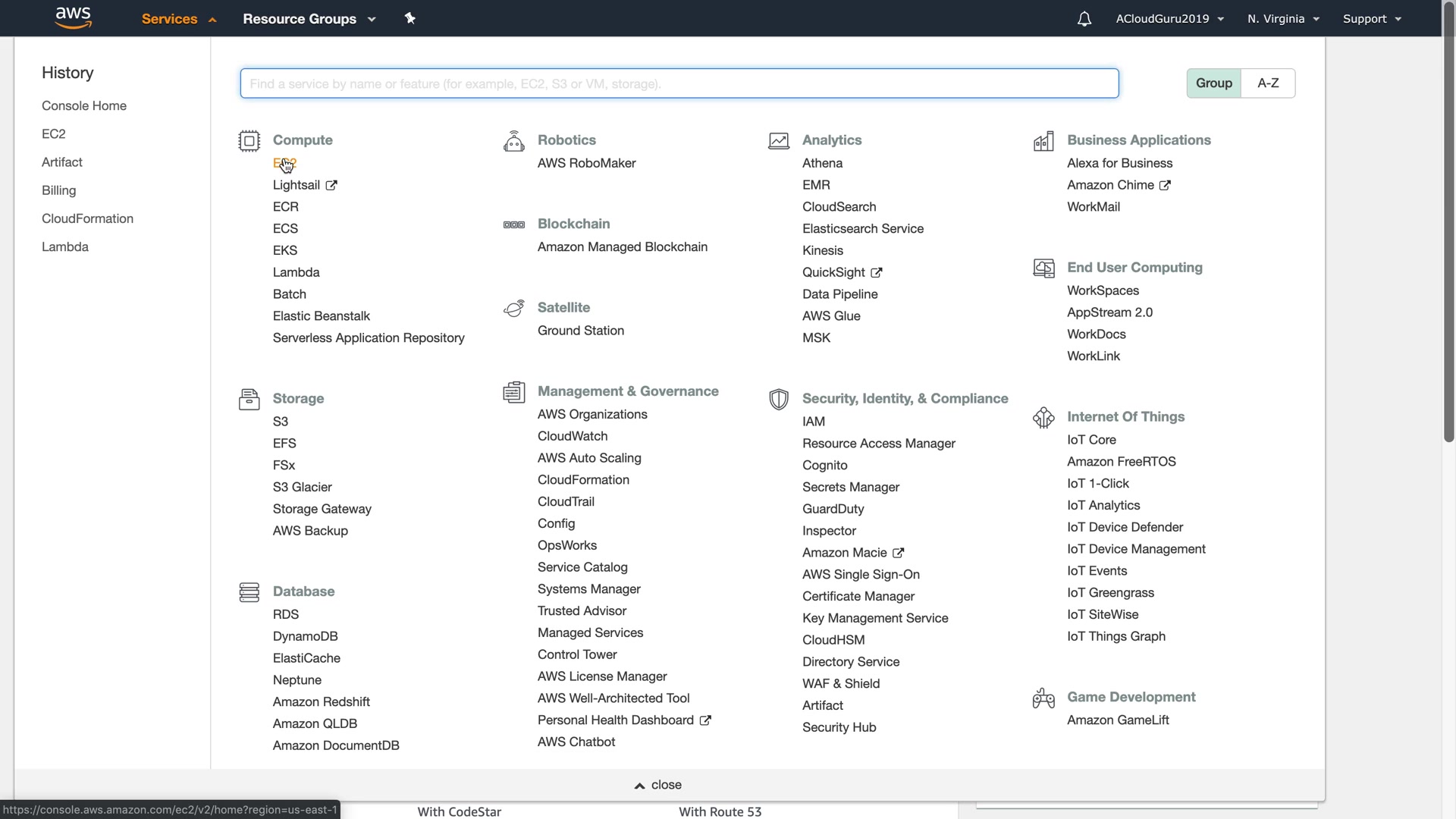Open the N. Virginia region dropdown

pyautogui.click(x=1283, y=19)
